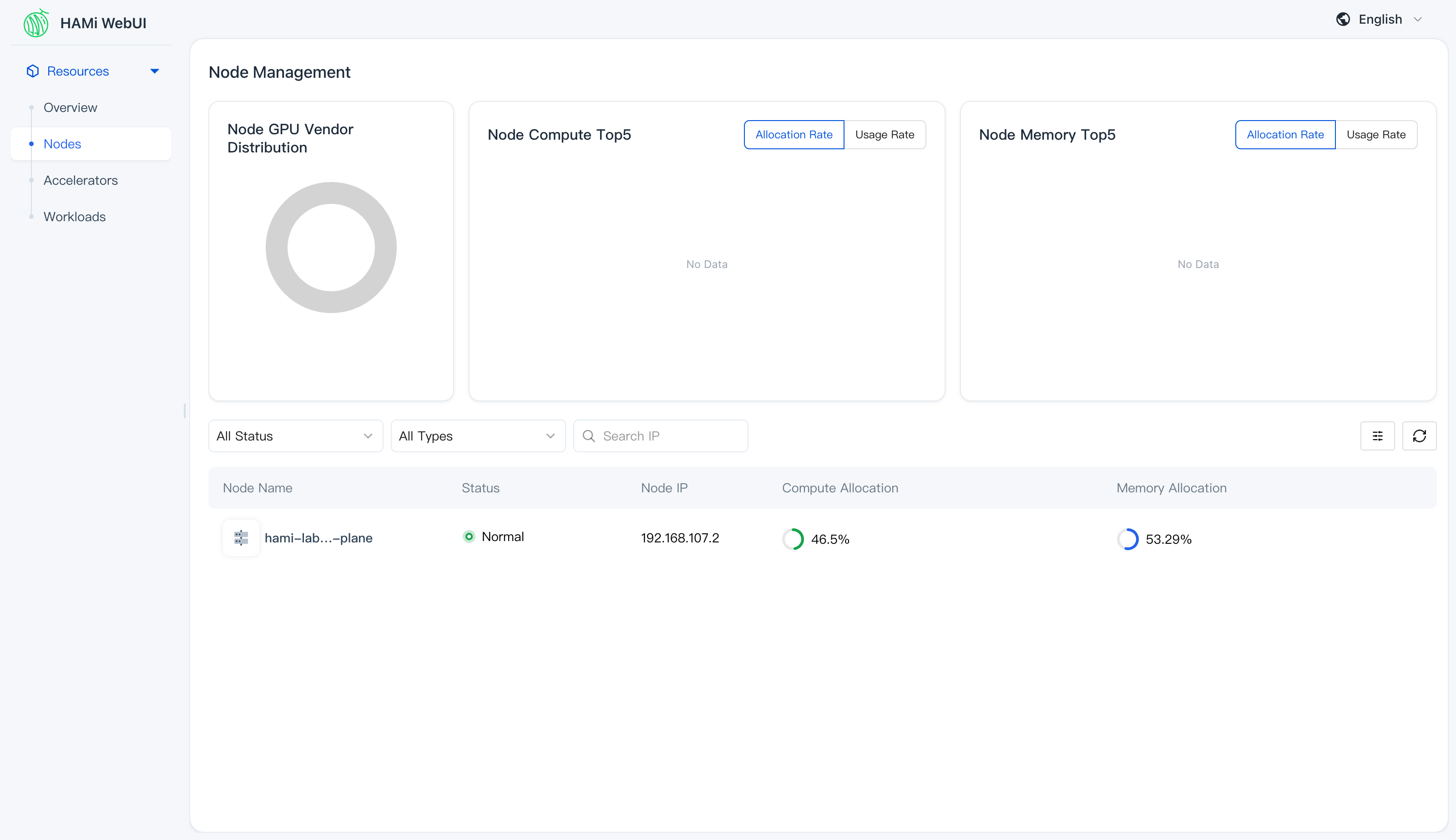Click the Node Management heading

(x=279, y=72)
